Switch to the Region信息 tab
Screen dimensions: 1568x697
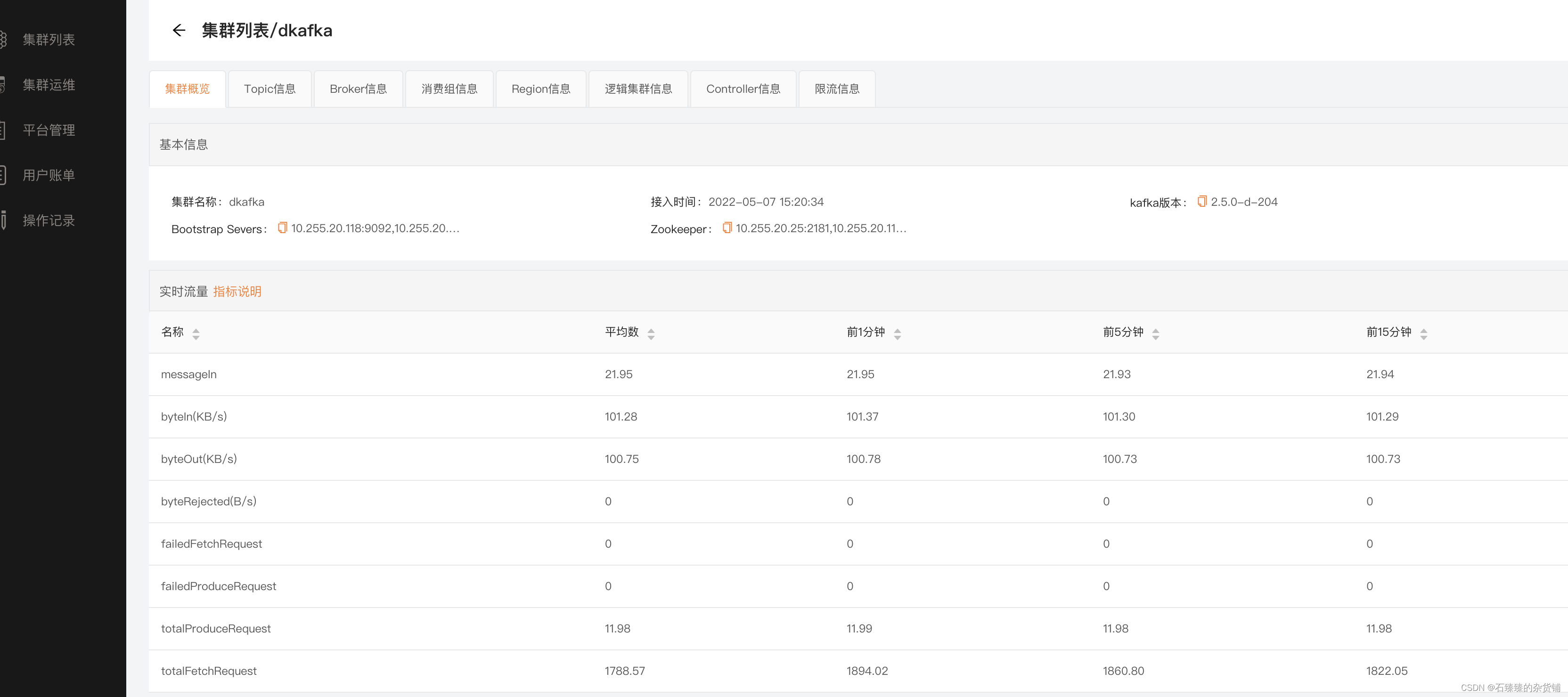541,89
